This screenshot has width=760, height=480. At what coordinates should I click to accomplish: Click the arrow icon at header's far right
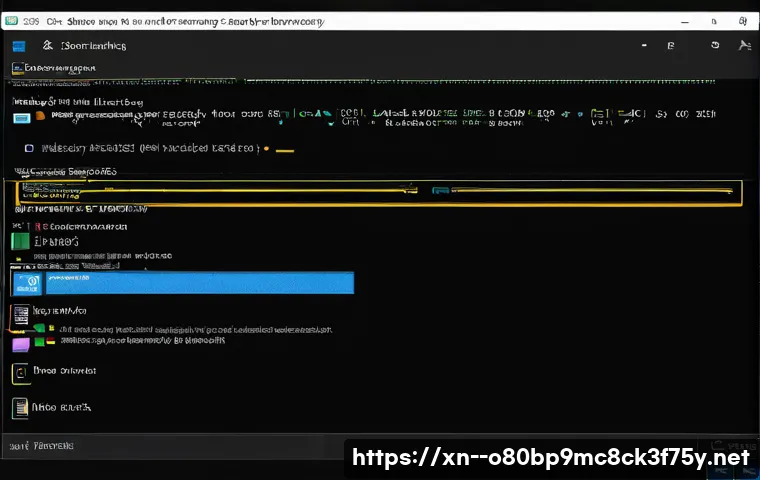click(744, 45)
